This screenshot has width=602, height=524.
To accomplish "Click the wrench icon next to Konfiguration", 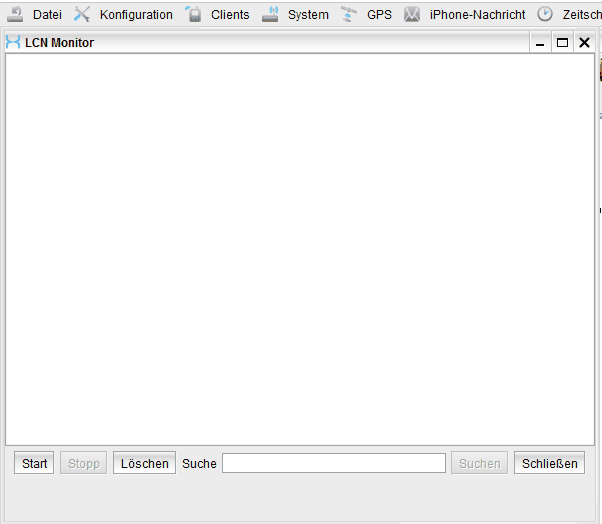I will pos(82,14).
